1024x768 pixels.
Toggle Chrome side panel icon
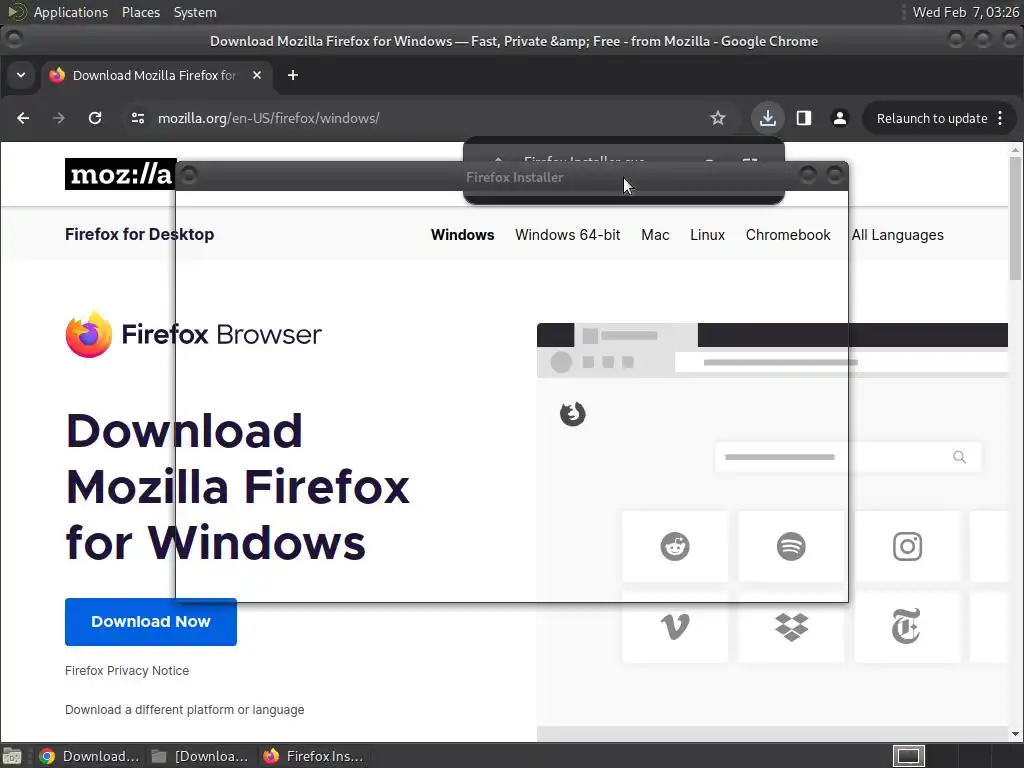click(x=804, y=118)
